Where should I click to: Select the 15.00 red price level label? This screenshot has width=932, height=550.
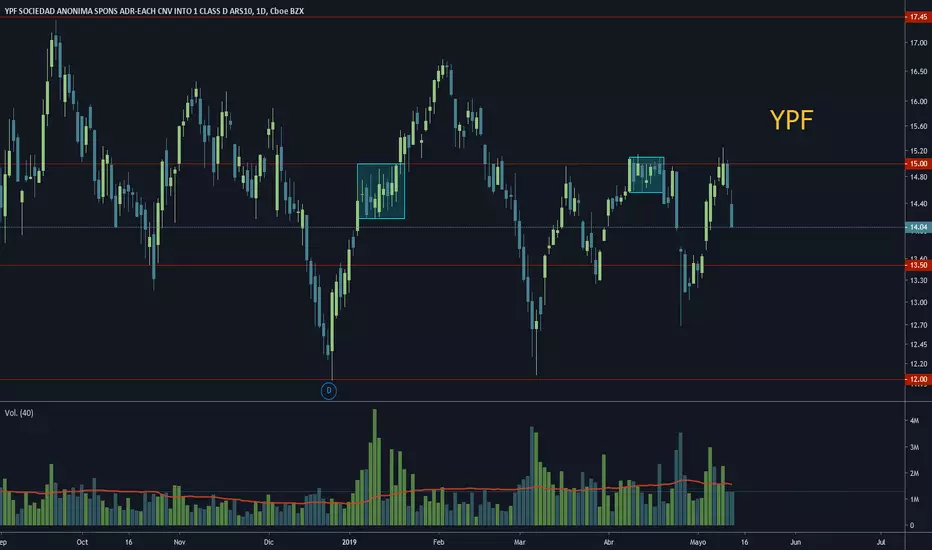[918, 164]
